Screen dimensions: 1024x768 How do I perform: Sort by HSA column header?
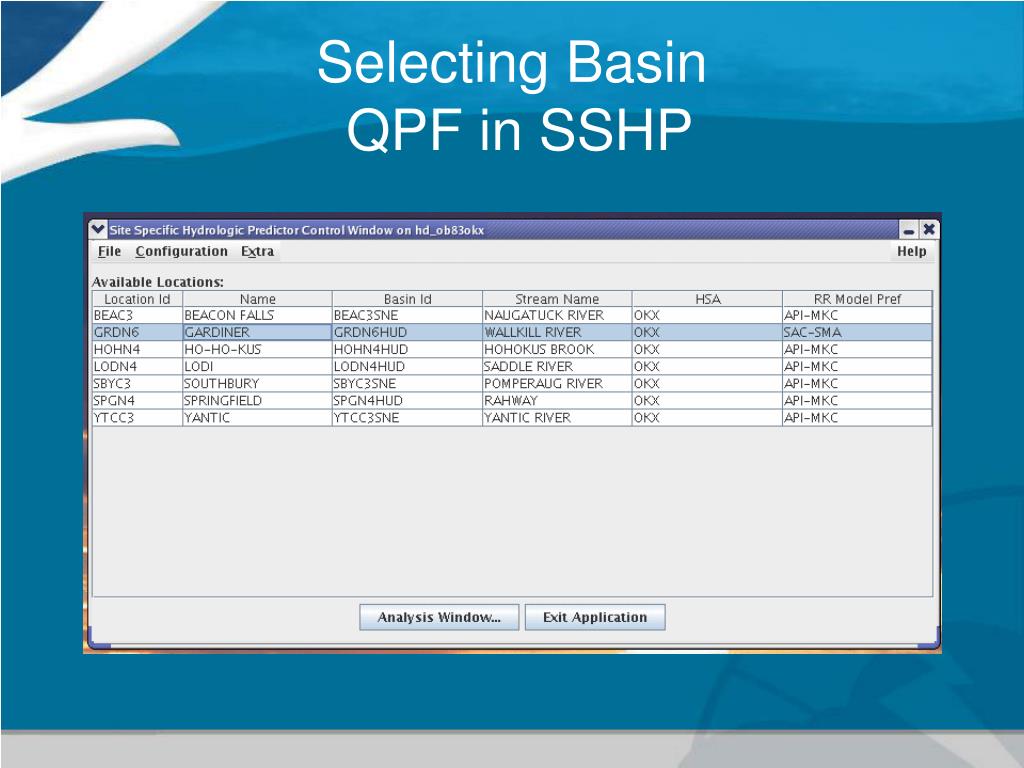point(707,299)
